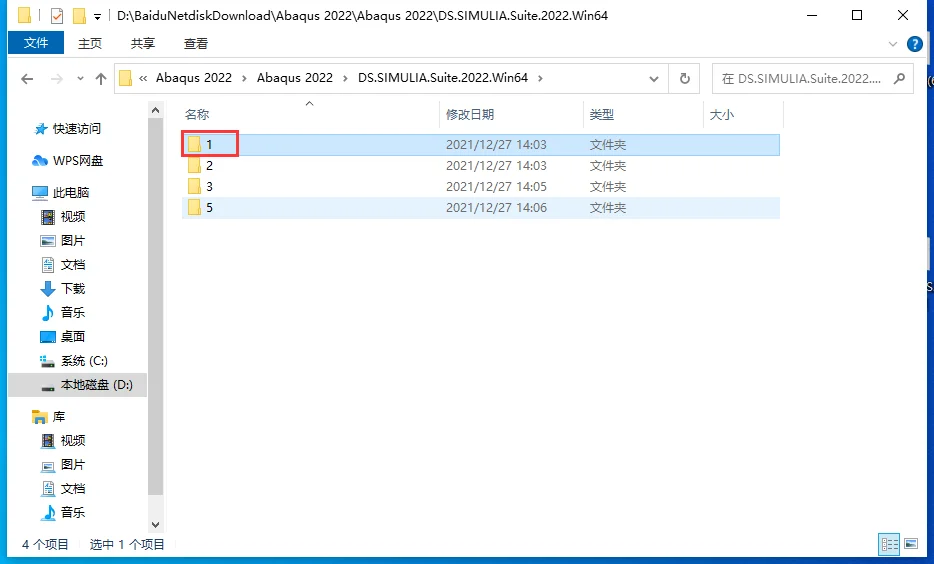Screen dimensions: 934x564
Task: Sort by 大小 column header
Action: pos(721,114)
